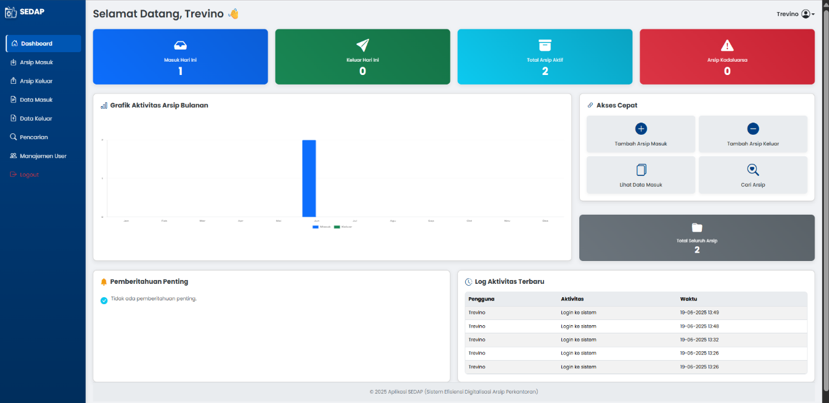Click the warning triangle on Arsip Kadaluarsa
Screen dimensions: 829x403
click(x=727, y=45)
